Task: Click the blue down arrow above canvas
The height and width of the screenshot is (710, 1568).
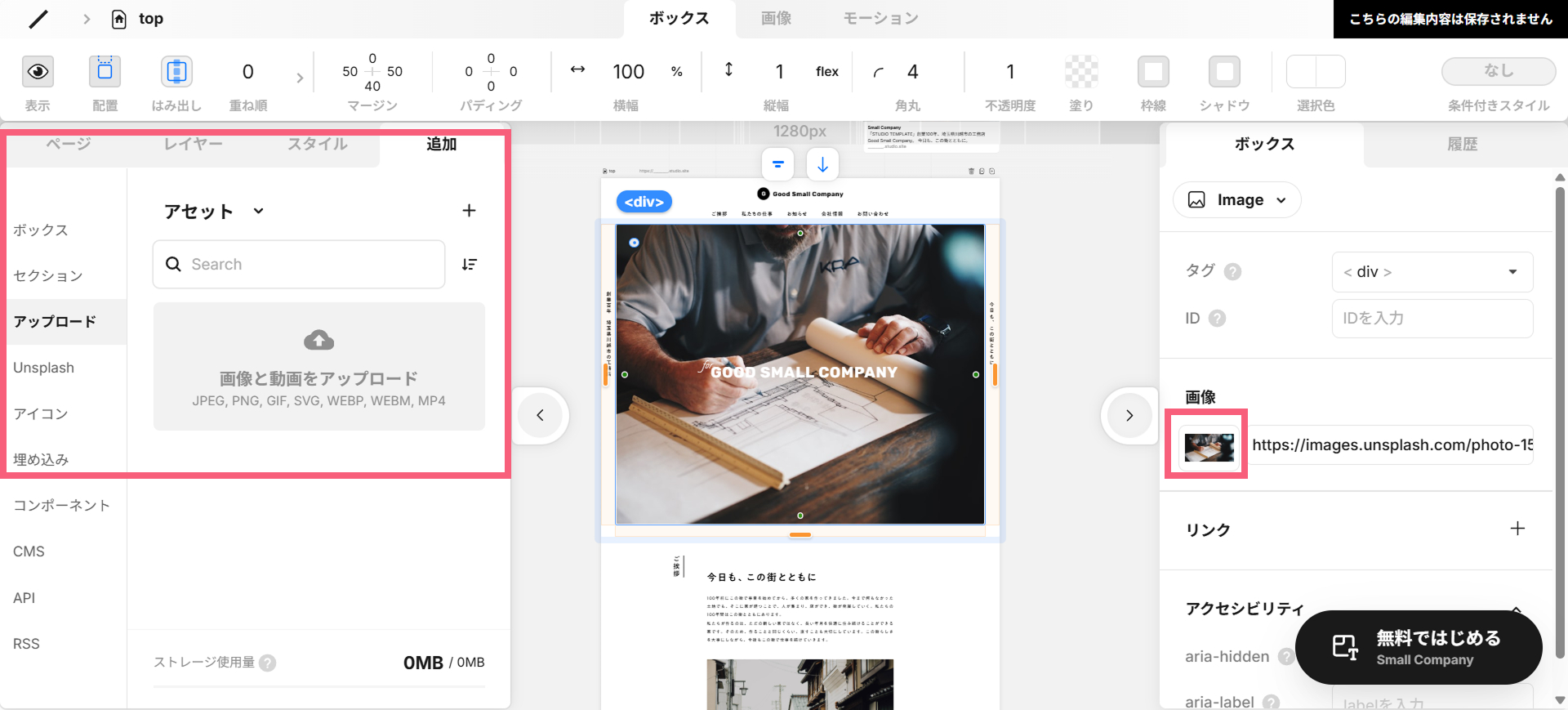Action: pyautogui.click(x=822, y=164)
